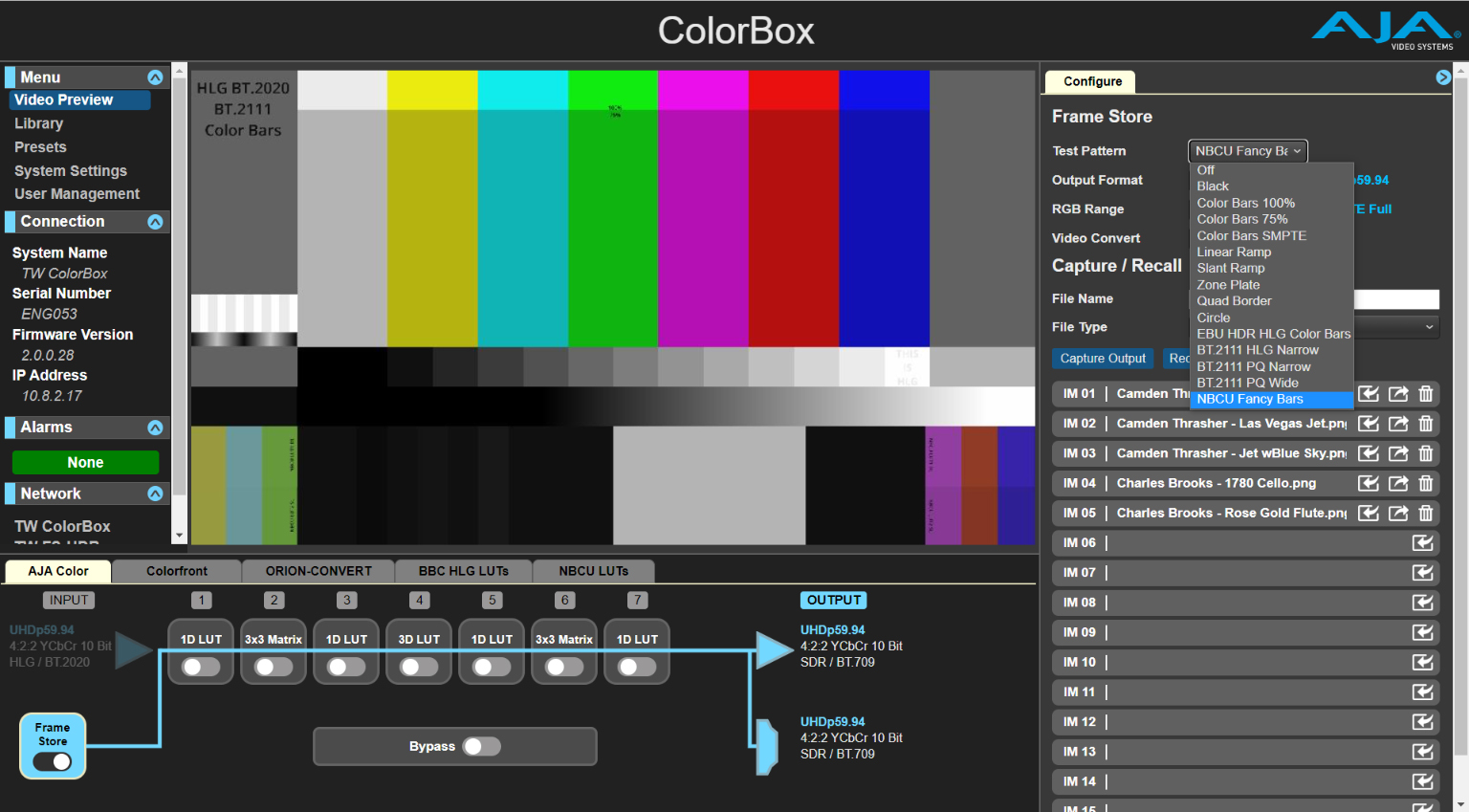Collapse the Connection section

[156, 221]
